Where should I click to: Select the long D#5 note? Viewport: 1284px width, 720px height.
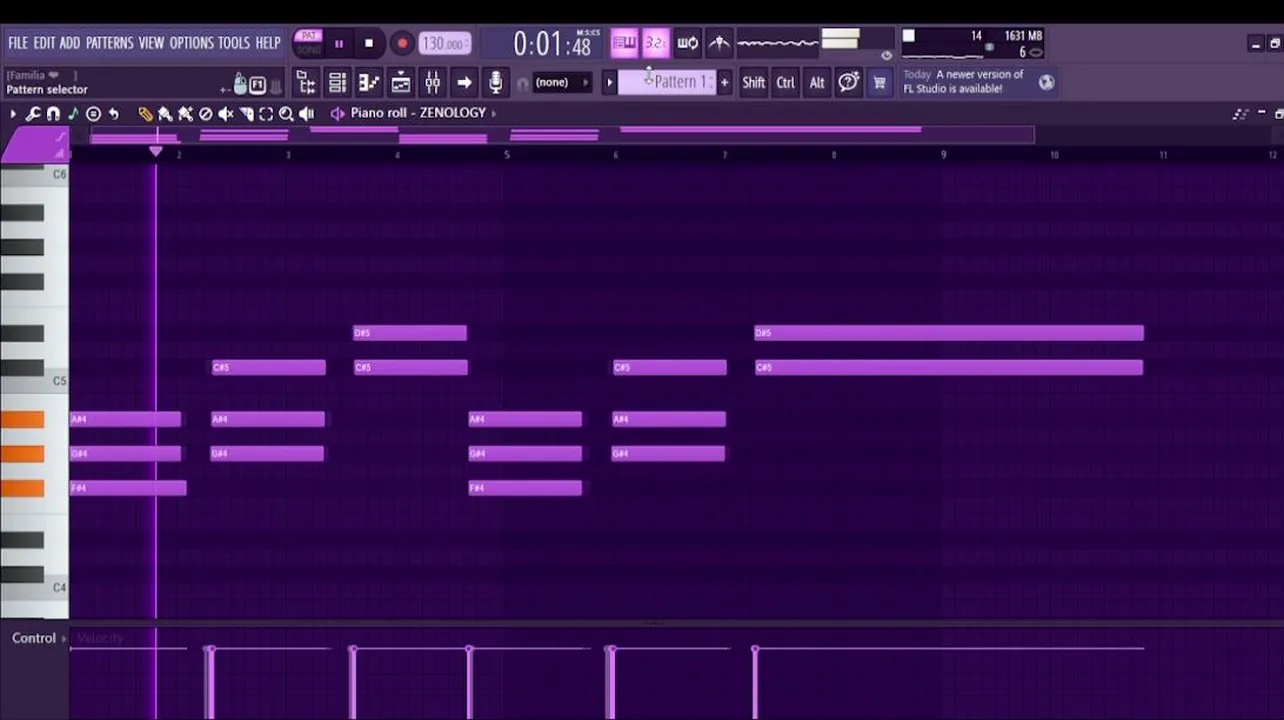pos(949,333)
